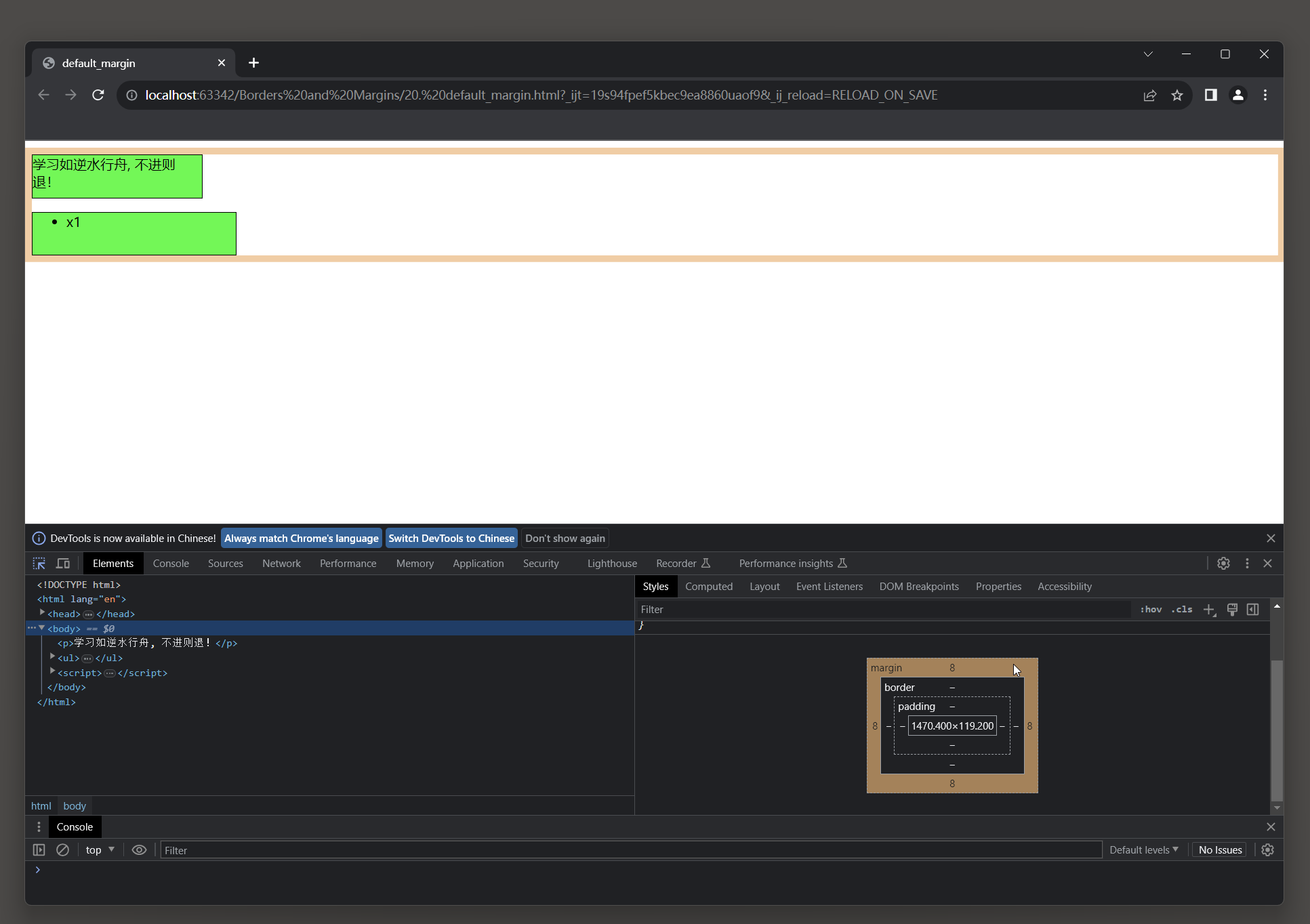The height and width of the screenshot is (924, 1310).
Task: Click Switch DevTools to Chinese
Action: (x=451, y=539)
